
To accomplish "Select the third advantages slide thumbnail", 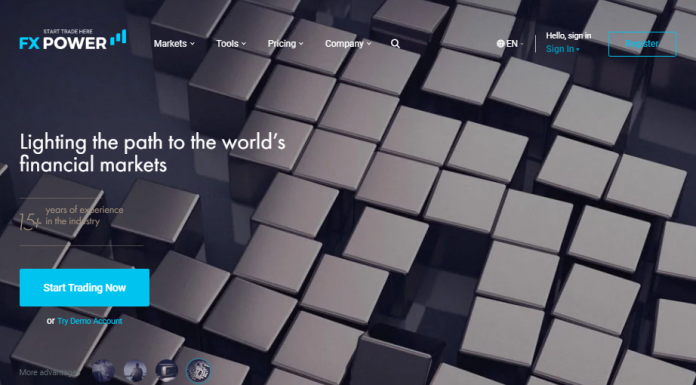I will (x=166, y=371).
